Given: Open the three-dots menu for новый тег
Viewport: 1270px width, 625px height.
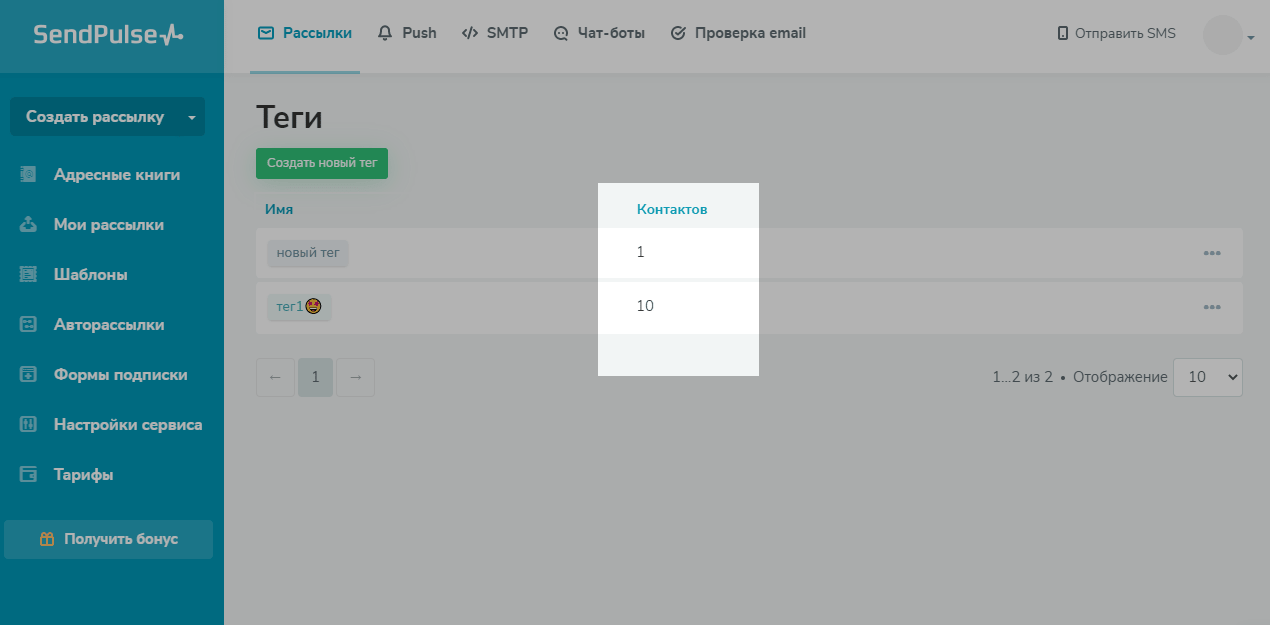Looking at the screenshot, I should 1212,253.
